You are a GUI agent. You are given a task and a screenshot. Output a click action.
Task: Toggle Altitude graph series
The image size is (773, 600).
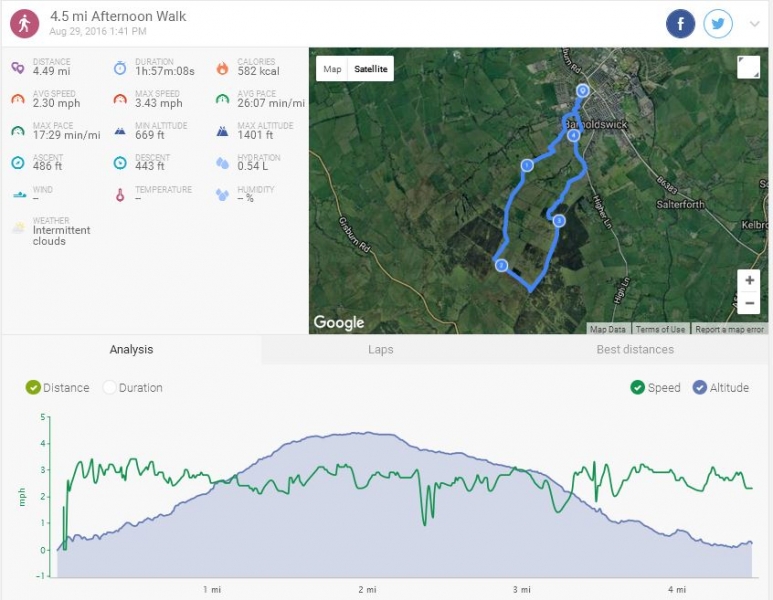(x=700, y=388)
